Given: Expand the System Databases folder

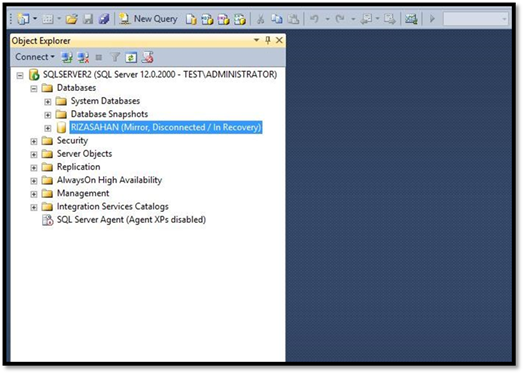Looking at the screenshot, I should pyautogui.click(x=48, y=102).
